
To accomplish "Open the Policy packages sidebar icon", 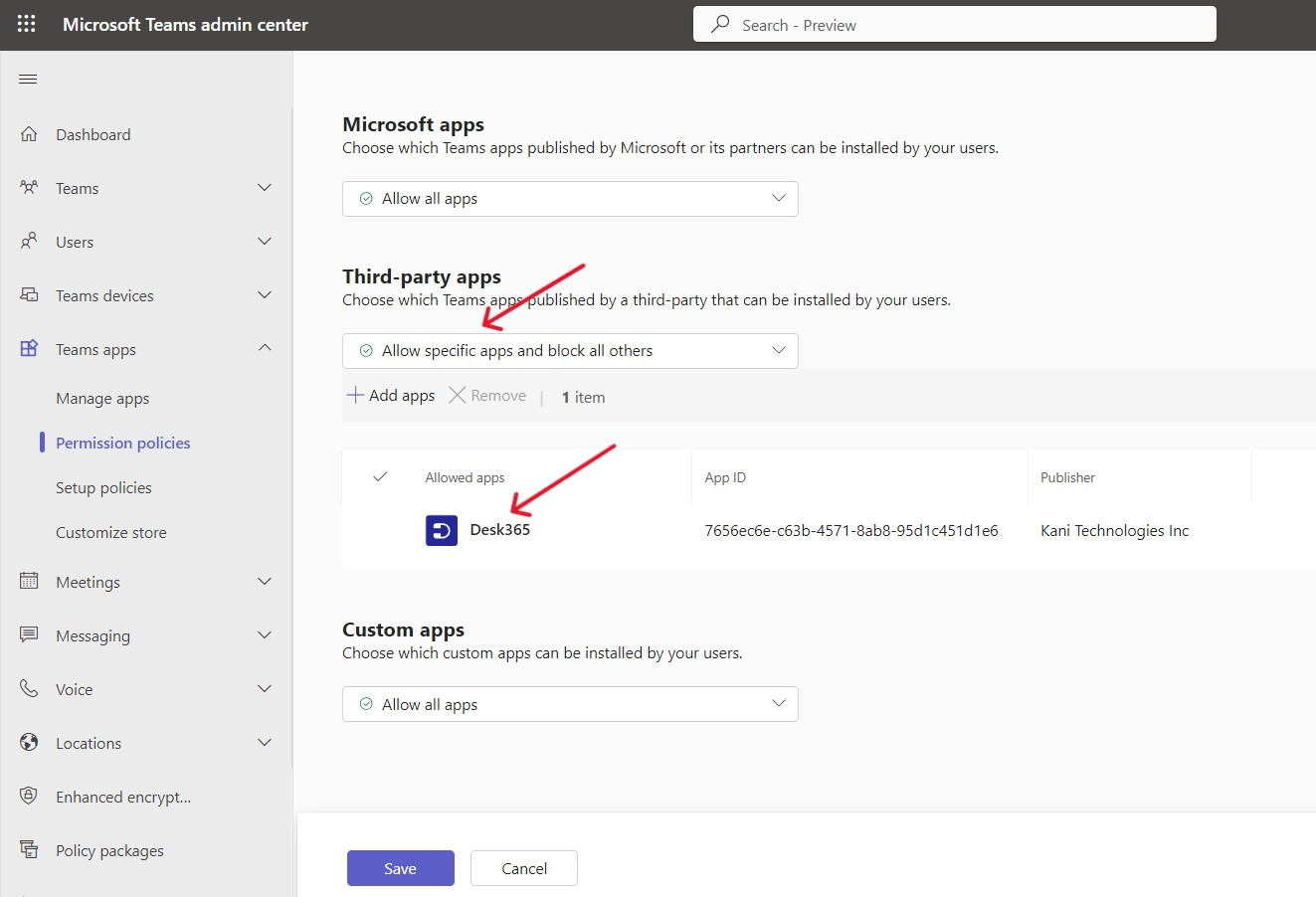I will point(29,850).
